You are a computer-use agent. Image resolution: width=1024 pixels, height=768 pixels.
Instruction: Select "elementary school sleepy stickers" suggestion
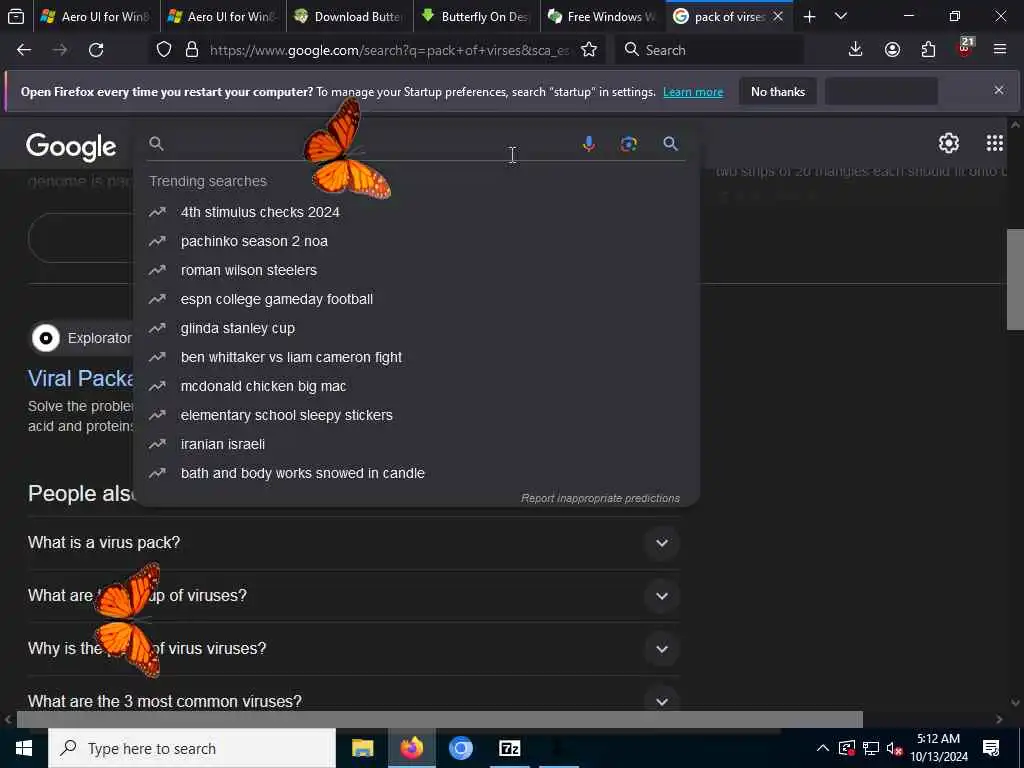pos(416,415)
